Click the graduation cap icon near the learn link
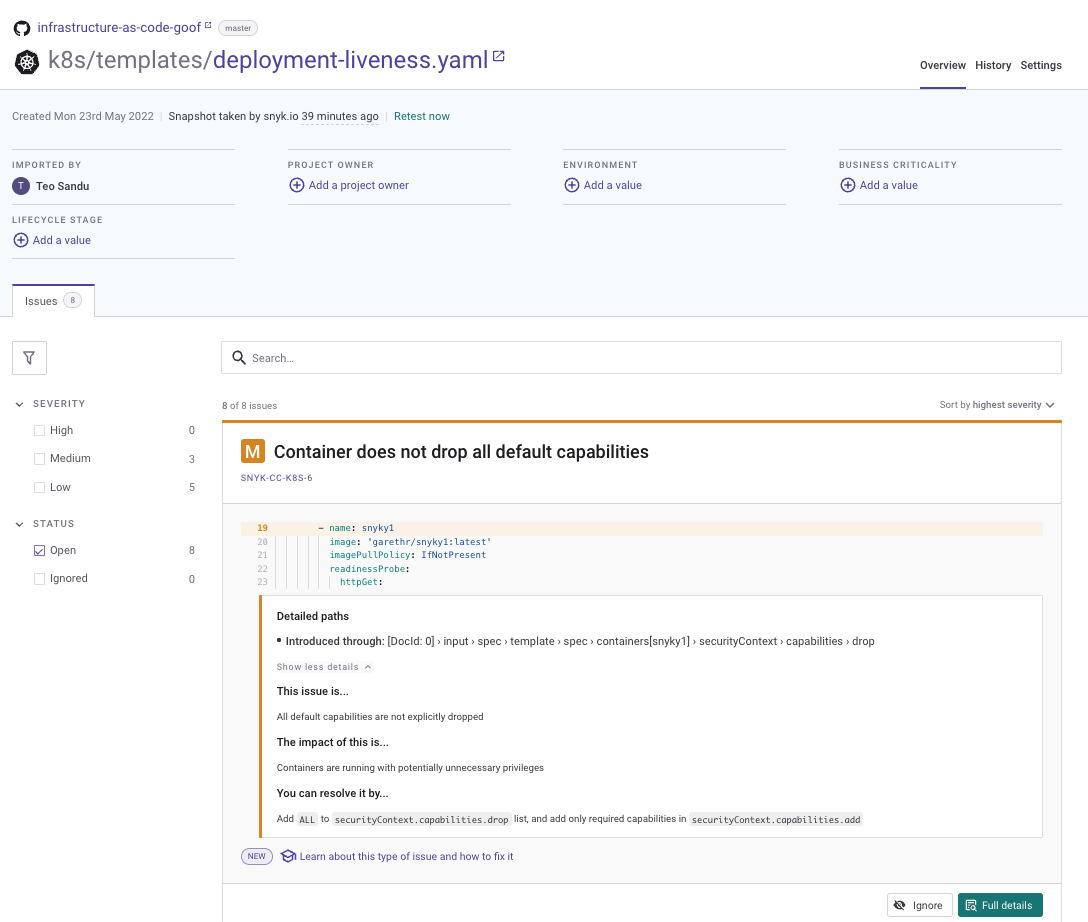1088x922 pixels. (x=288, y=856)
